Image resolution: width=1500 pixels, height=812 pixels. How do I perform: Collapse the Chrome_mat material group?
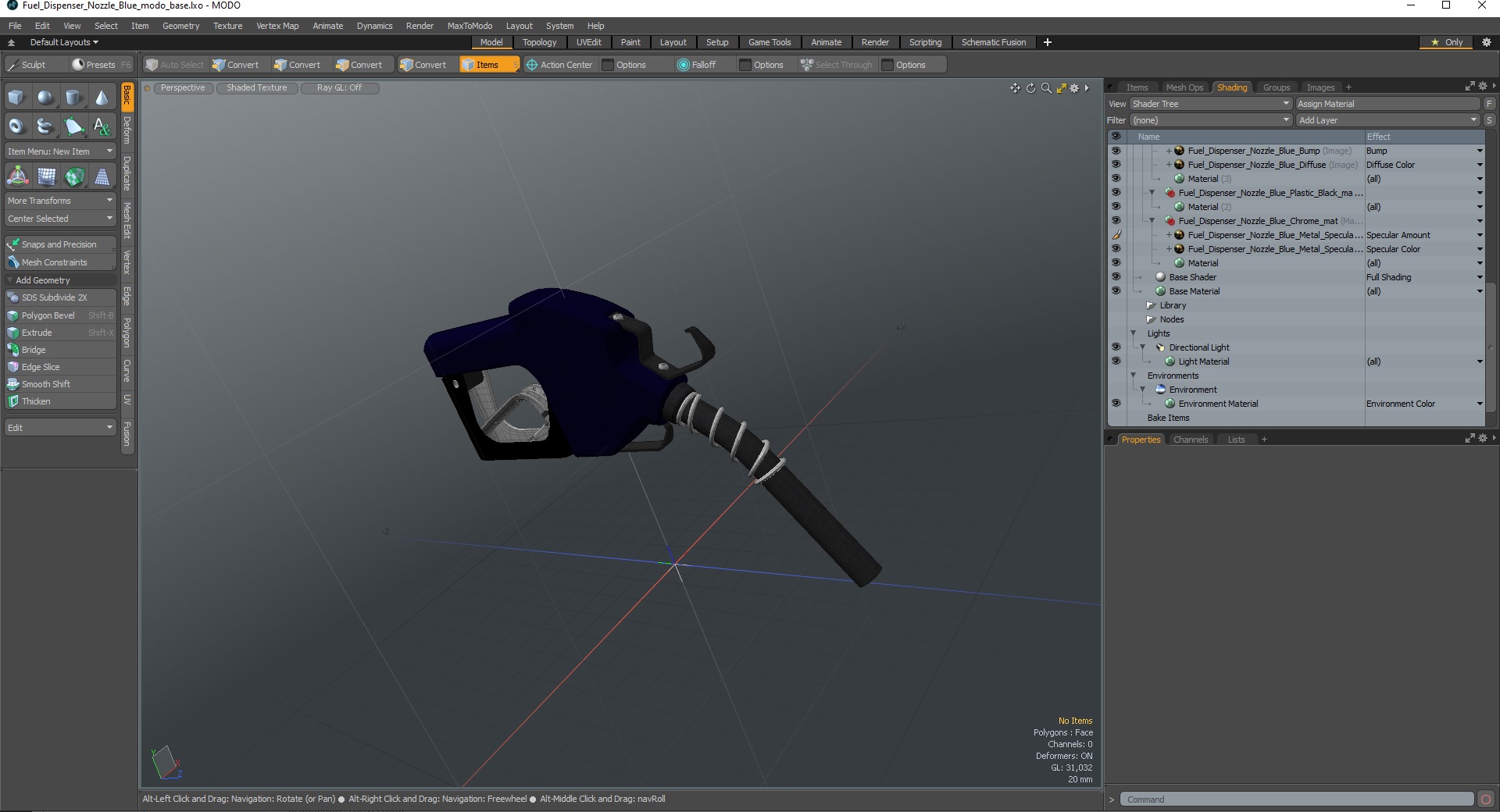(1152, 221)
